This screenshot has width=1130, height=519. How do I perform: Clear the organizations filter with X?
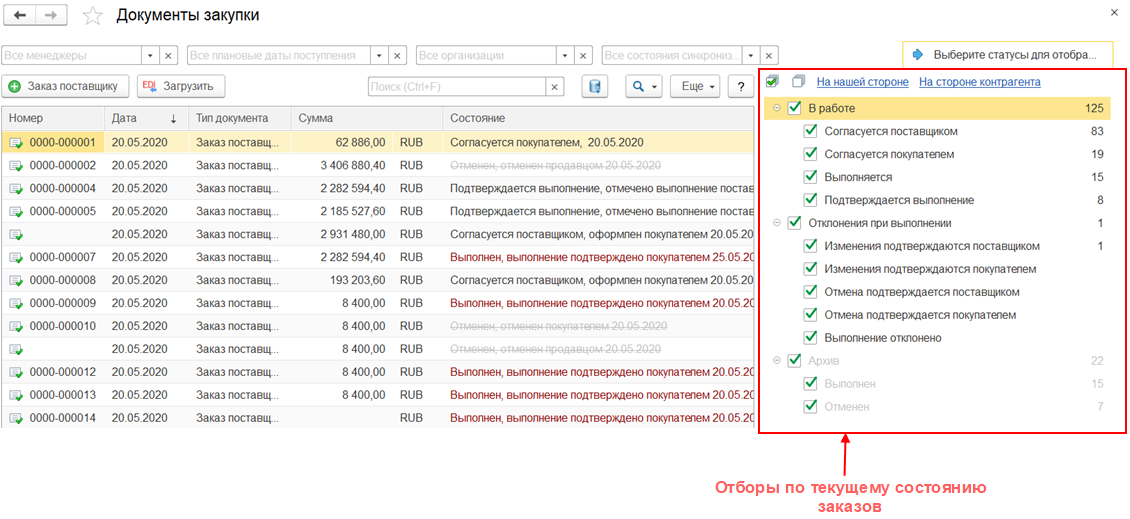click(584, 56)
